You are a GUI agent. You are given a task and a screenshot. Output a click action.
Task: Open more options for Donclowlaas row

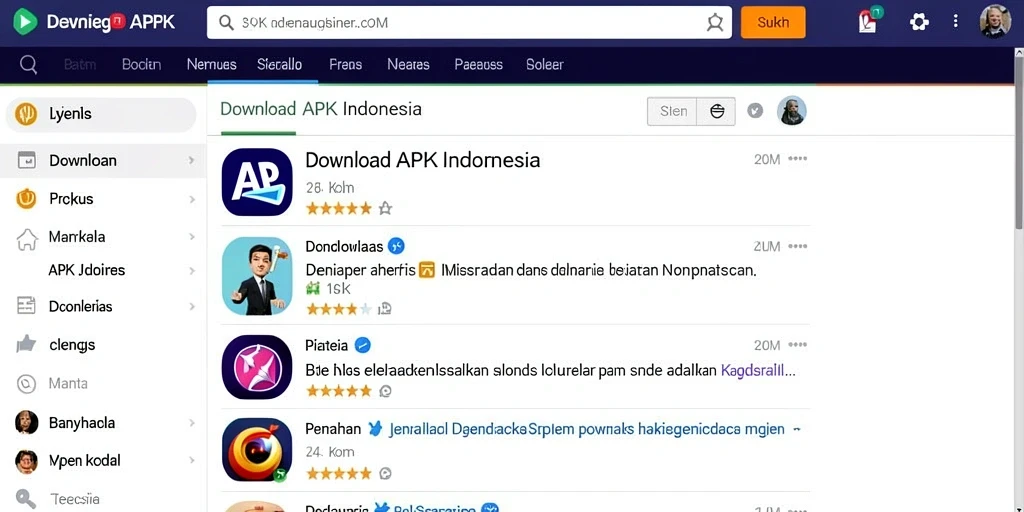(x=797, y=246)
